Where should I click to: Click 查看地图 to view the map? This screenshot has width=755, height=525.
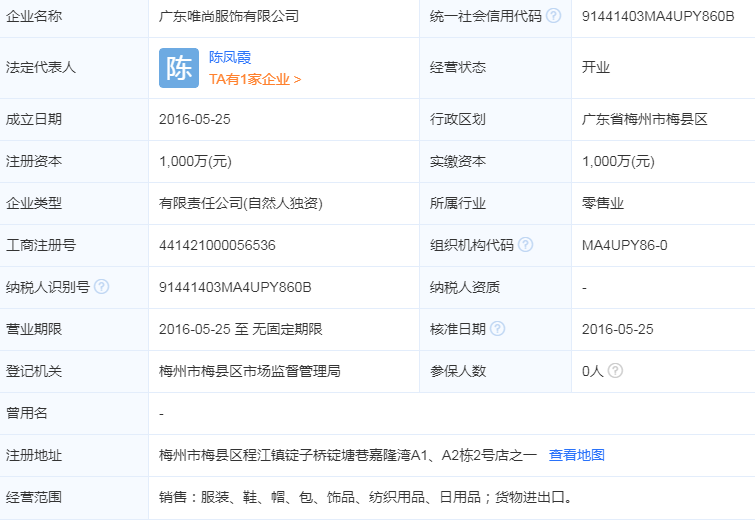pos(577,455)
